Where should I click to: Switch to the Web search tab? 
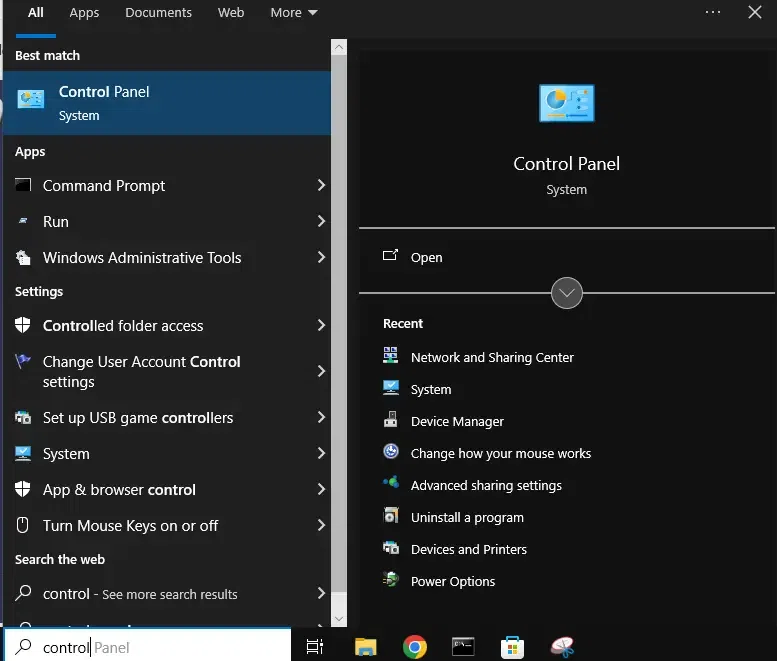[x=230, y=12]
